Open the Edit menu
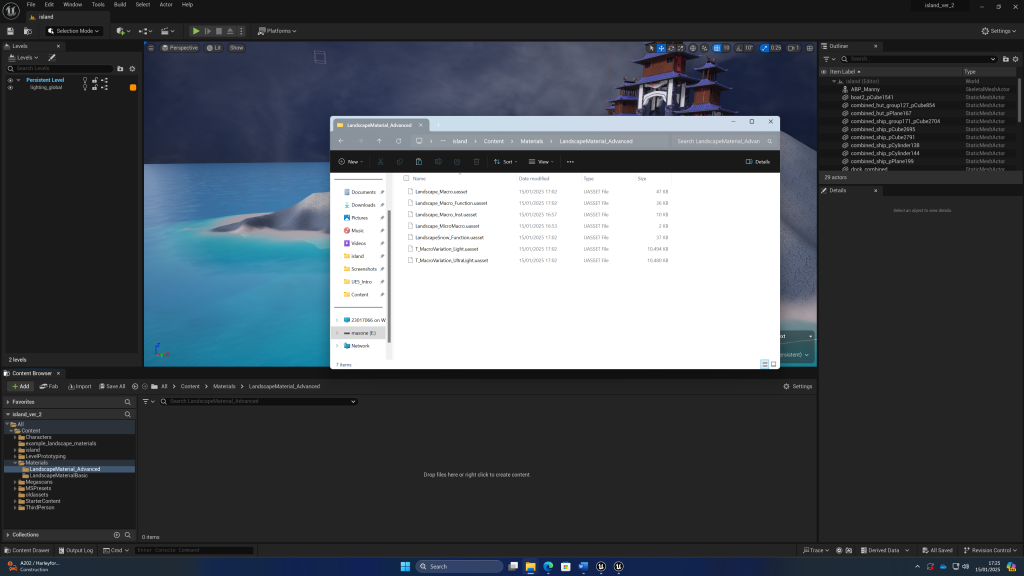This screenshot has height=576, width=1024. coord(49,5)
